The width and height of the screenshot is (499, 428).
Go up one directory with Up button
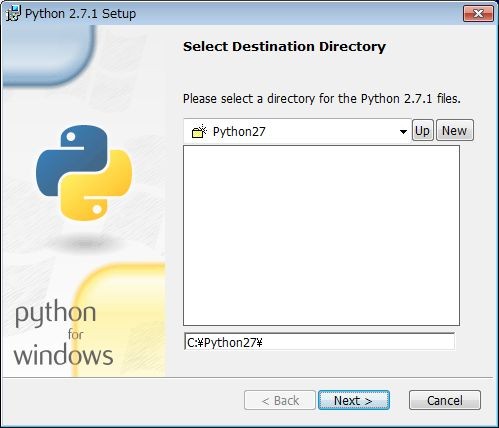423,130
